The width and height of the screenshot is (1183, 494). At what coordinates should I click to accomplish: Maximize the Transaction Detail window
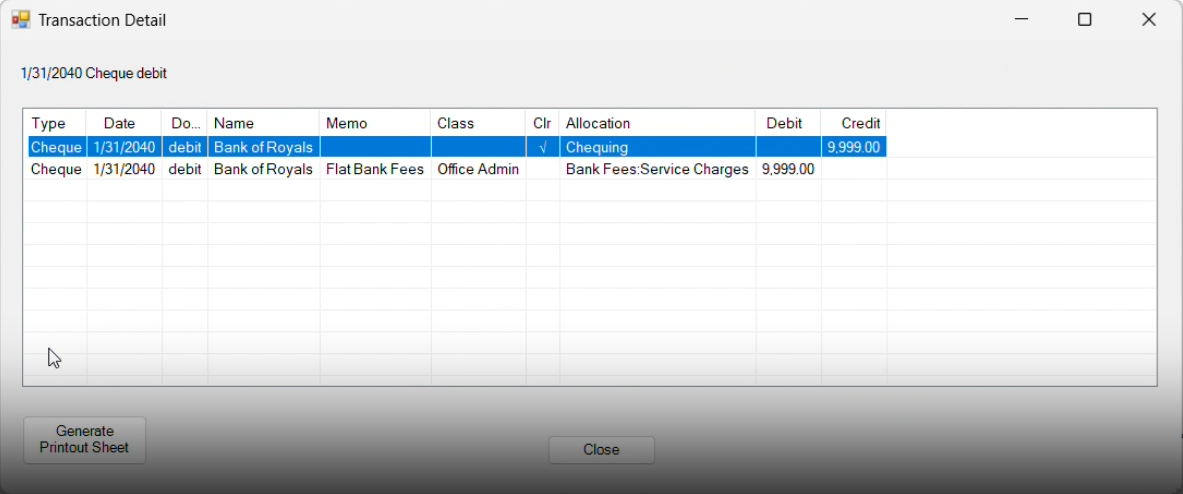pyautogui.click(x=1084, y=20)
